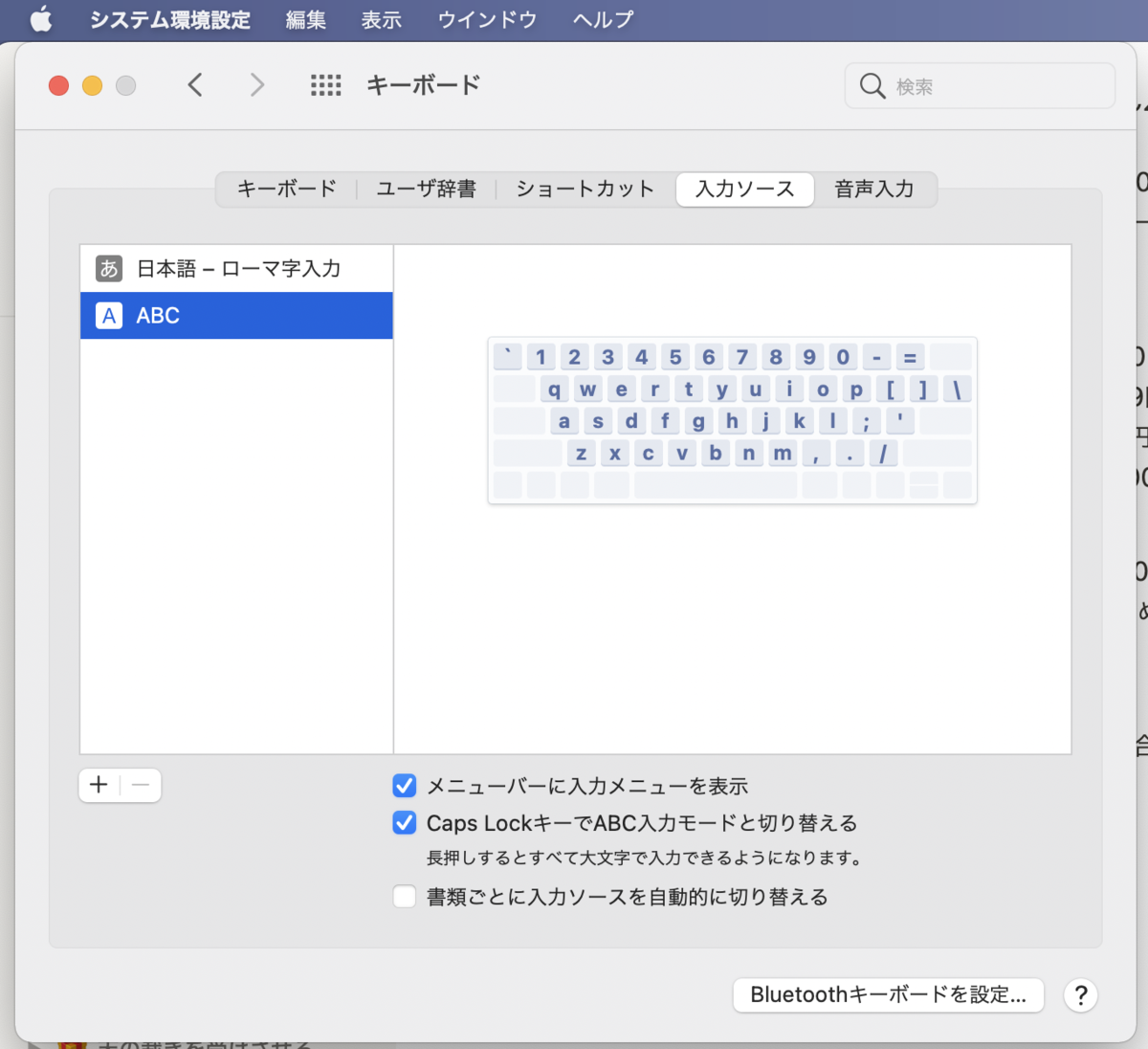
Task: Click Bluetoothキーボードを設定... button
Action: pos(889,995)
